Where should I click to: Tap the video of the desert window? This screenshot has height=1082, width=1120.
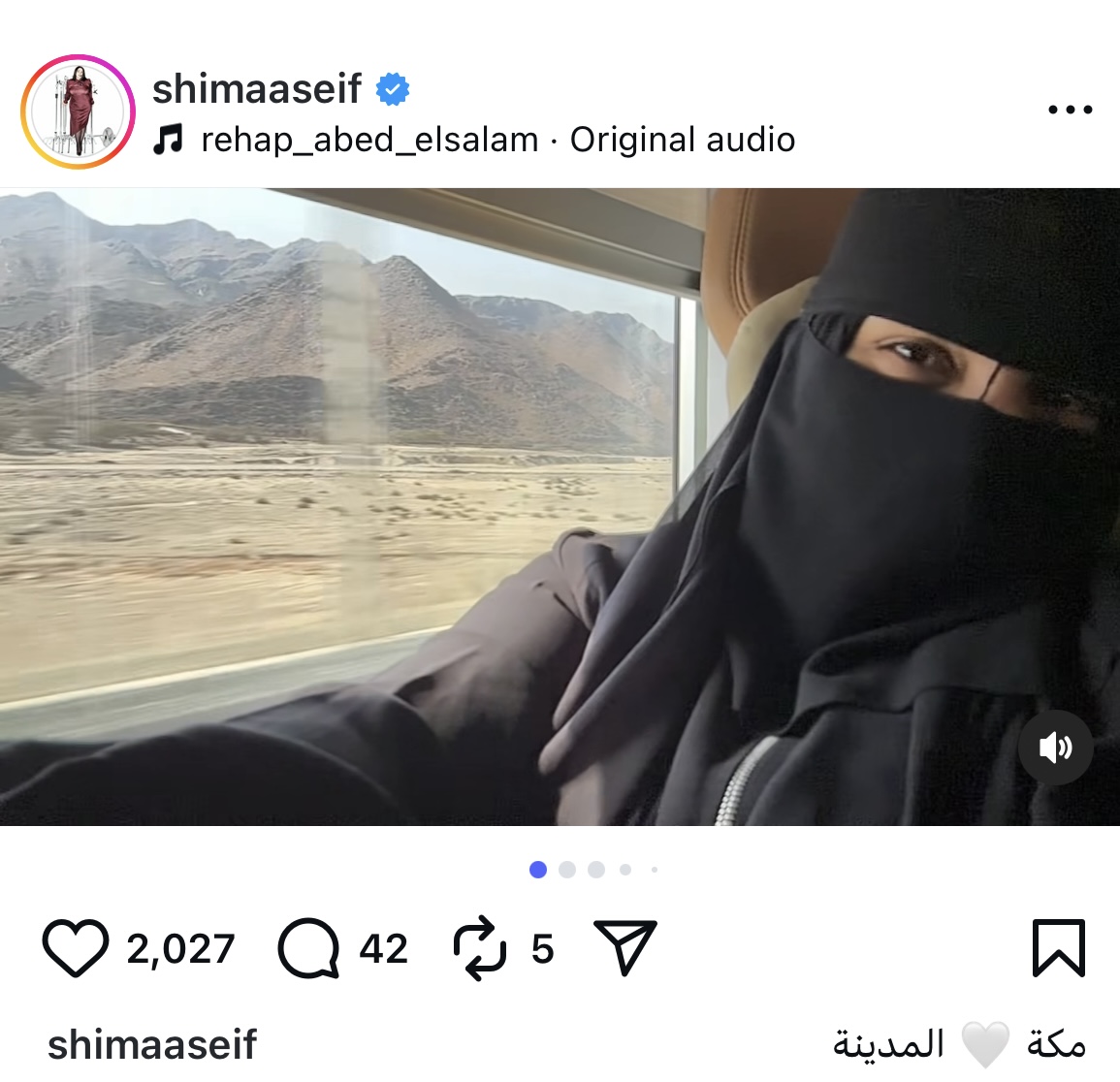pos(560,506)
